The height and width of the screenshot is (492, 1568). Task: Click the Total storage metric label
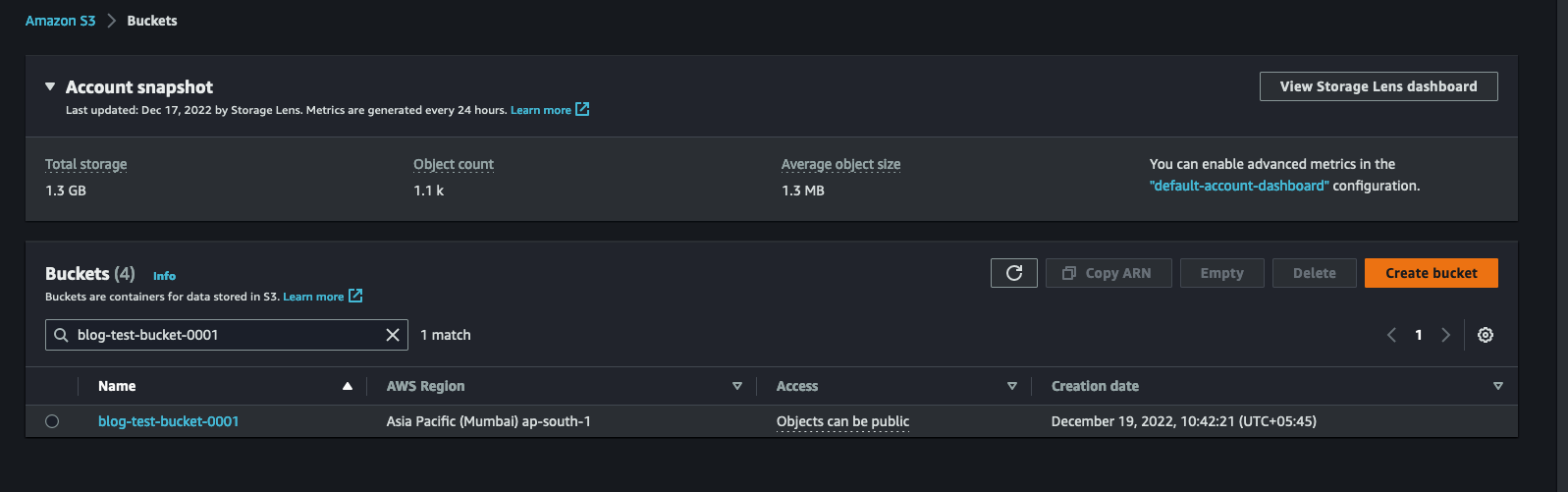(x=85, y=164)
